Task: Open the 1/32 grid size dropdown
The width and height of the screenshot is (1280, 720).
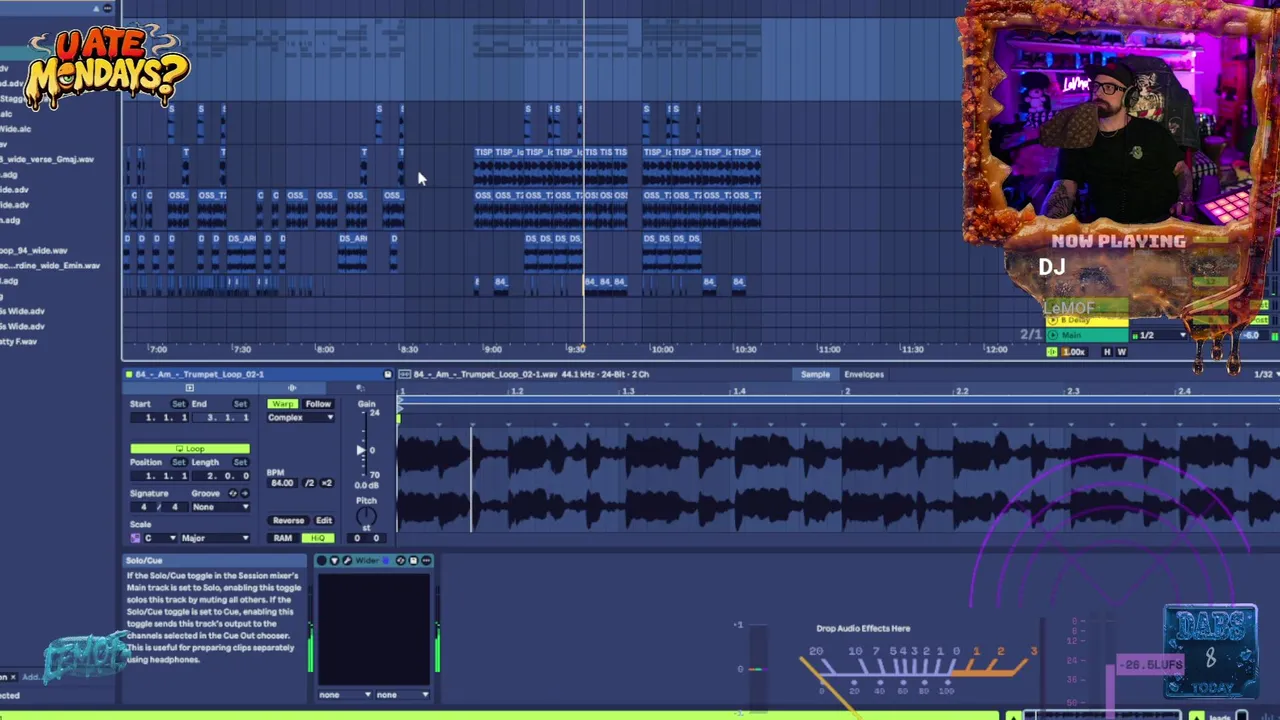Action: 1267,374
